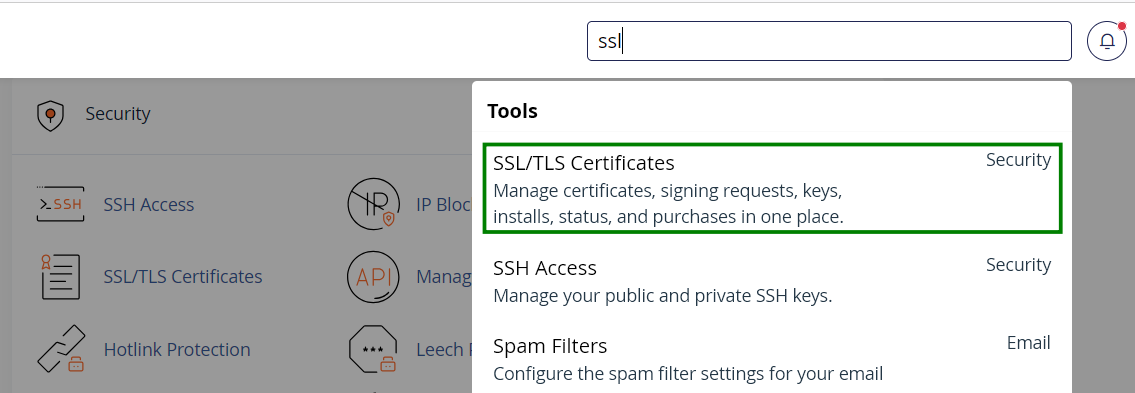Screen dimensions: 1135x393
Task: Open SSH Access link in Security section
Action: click(148, 205)
